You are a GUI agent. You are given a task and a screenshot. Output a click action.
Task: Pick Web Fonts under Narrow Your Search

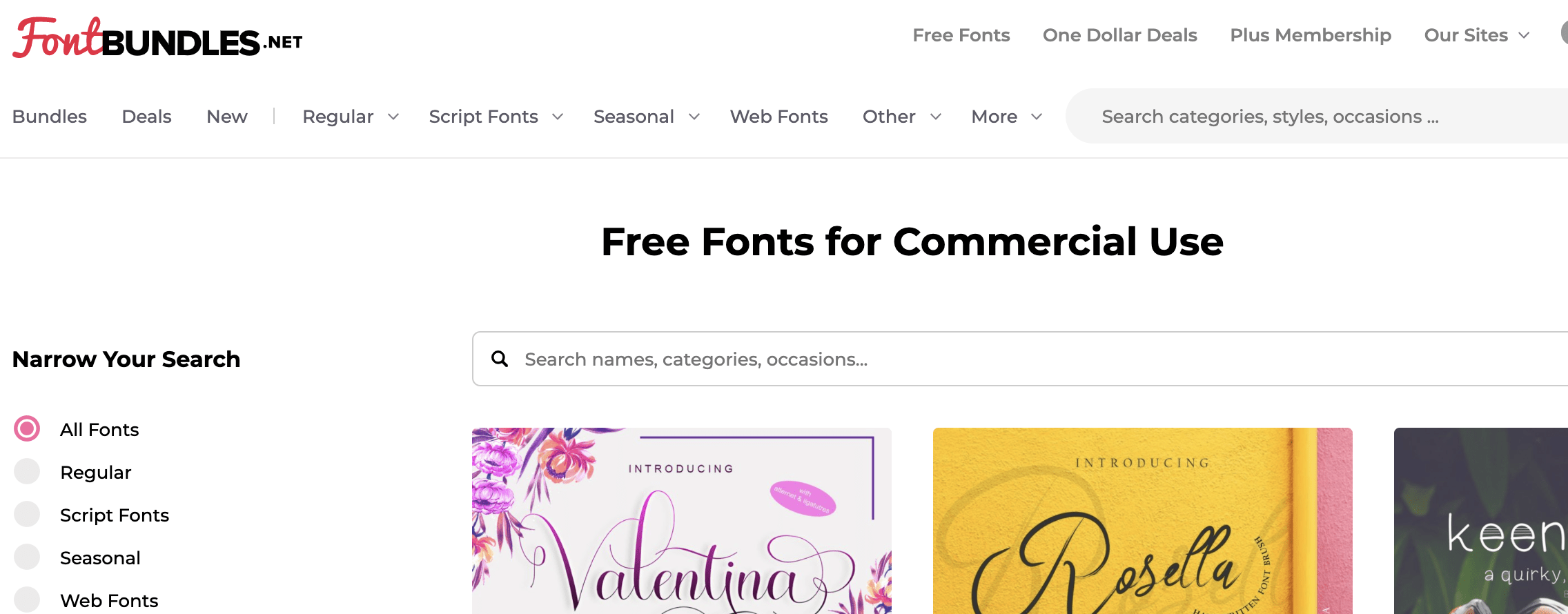tap(26, 600)
